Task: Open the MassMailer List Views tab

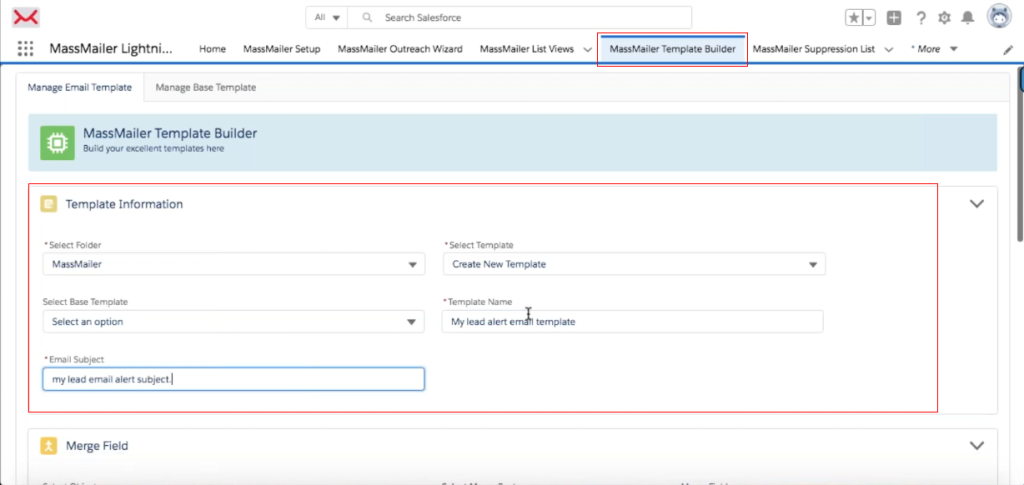Action: [526, 49]
